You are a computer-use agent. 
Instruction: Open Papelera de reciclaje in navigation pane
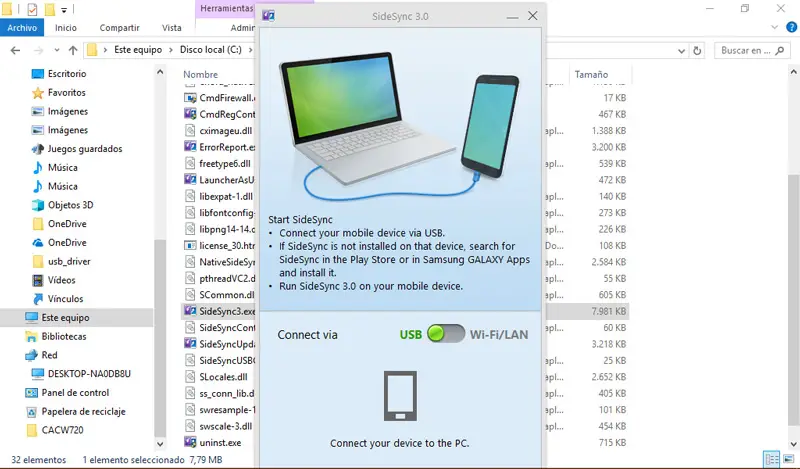[x=83, y=411]
